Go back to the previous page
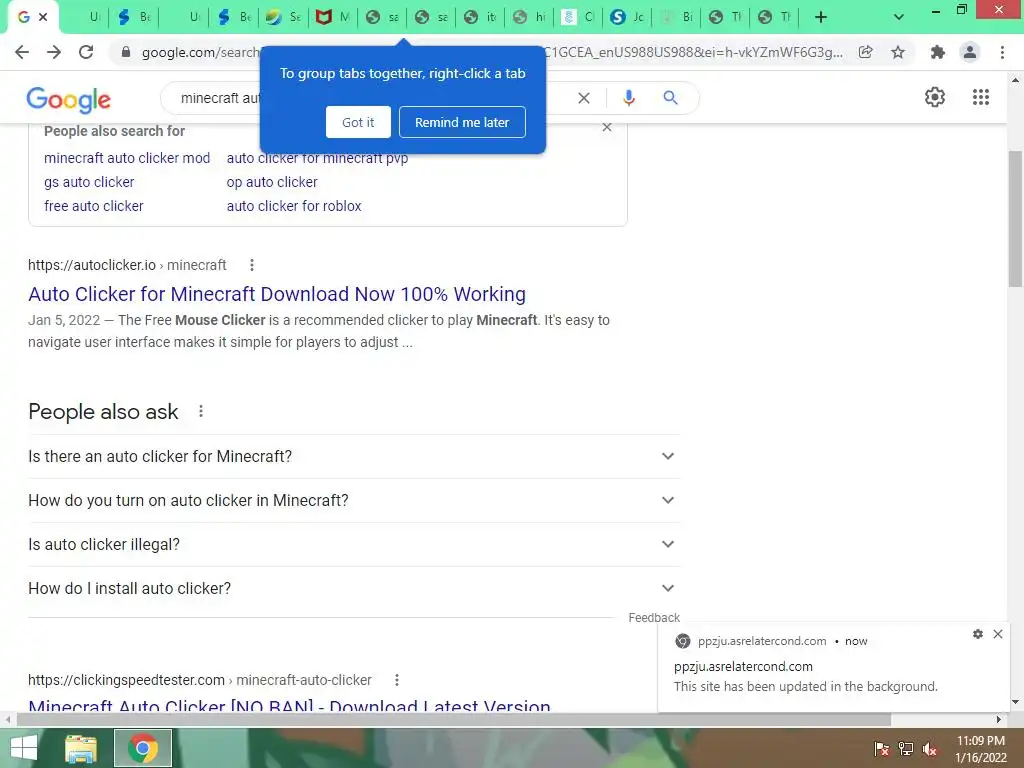 22,52
